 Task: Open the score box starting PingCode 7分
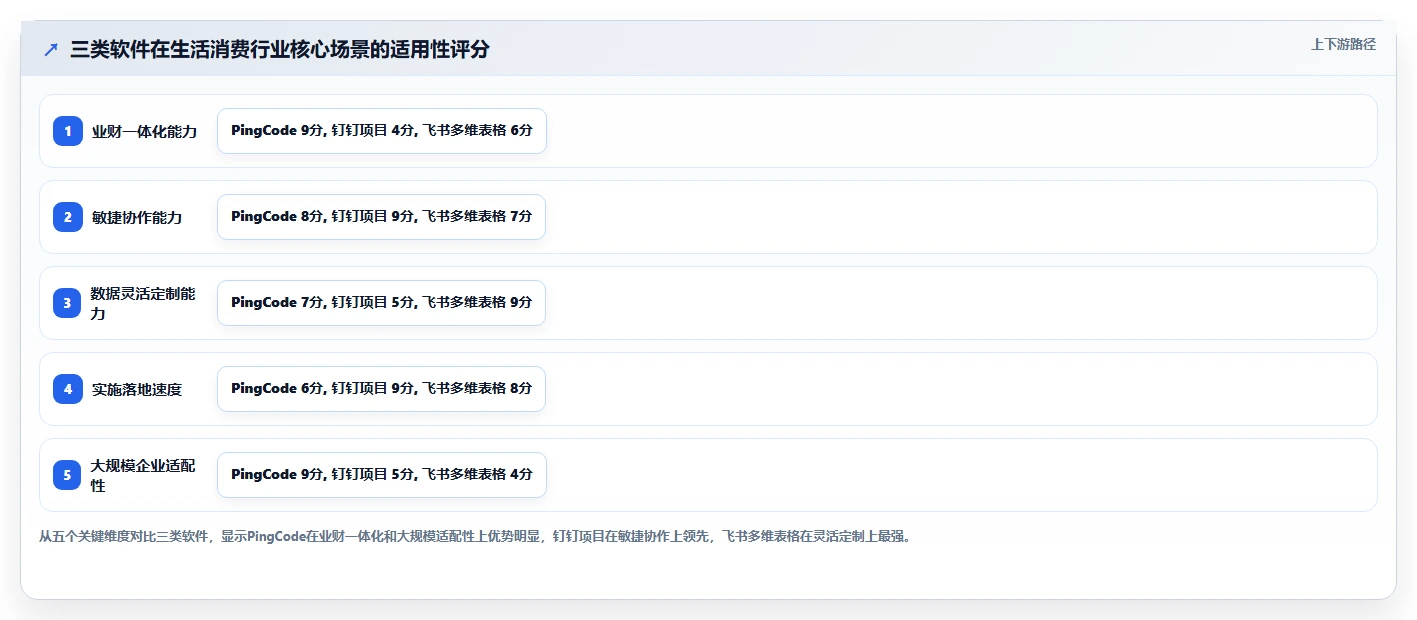pos(382,303)
